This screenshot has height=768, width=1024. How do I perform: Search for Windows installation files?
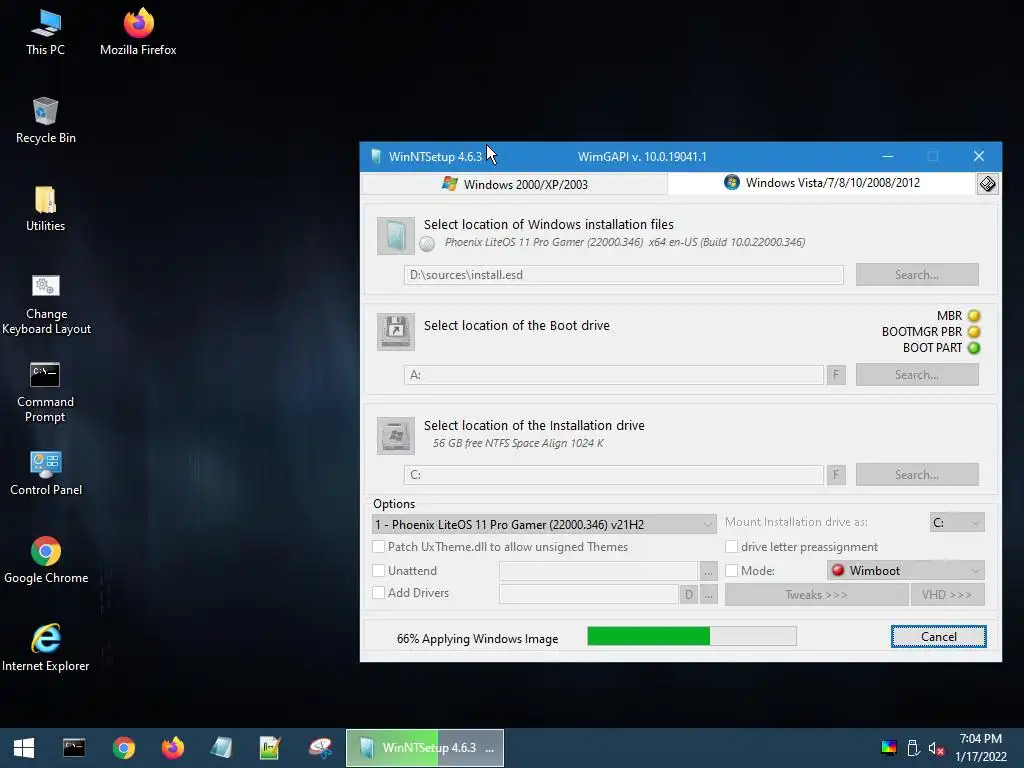[x=917, y=275]
